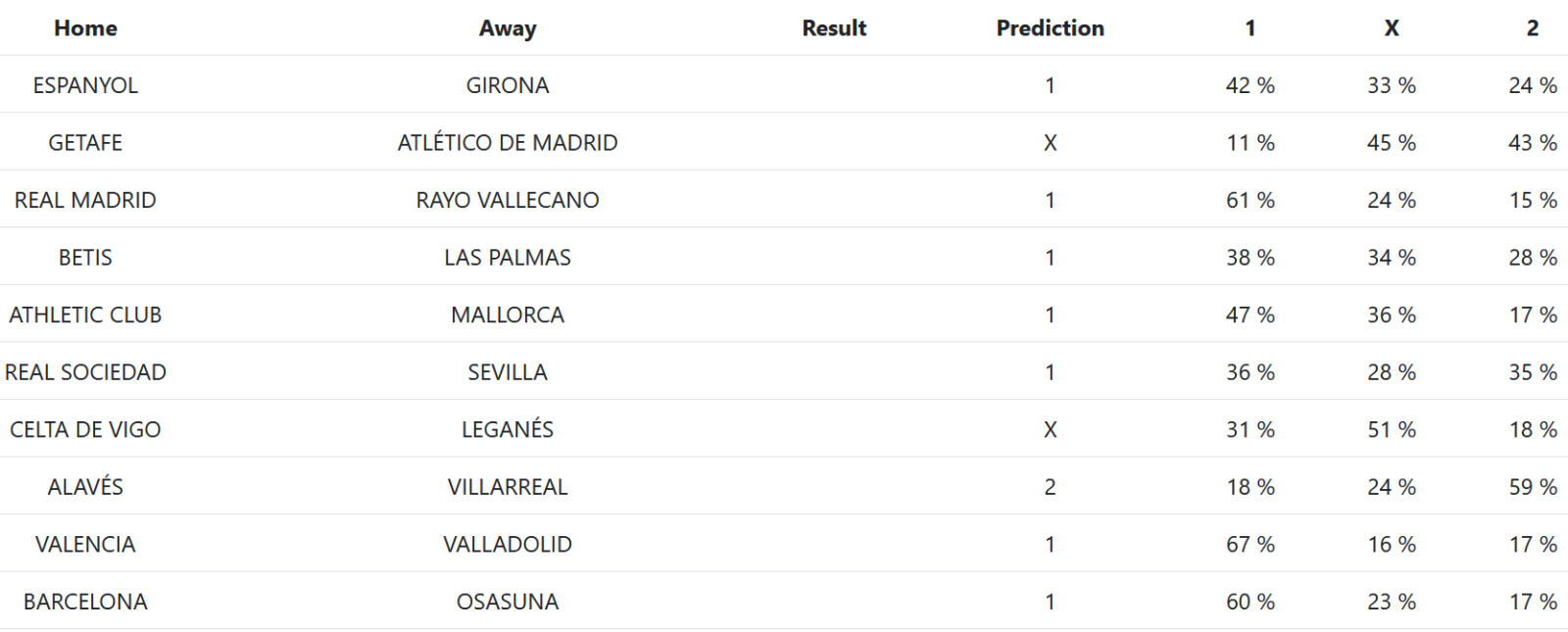Select the ESPANYOL home team cell

pyautogui.click(x=85, y=85)
